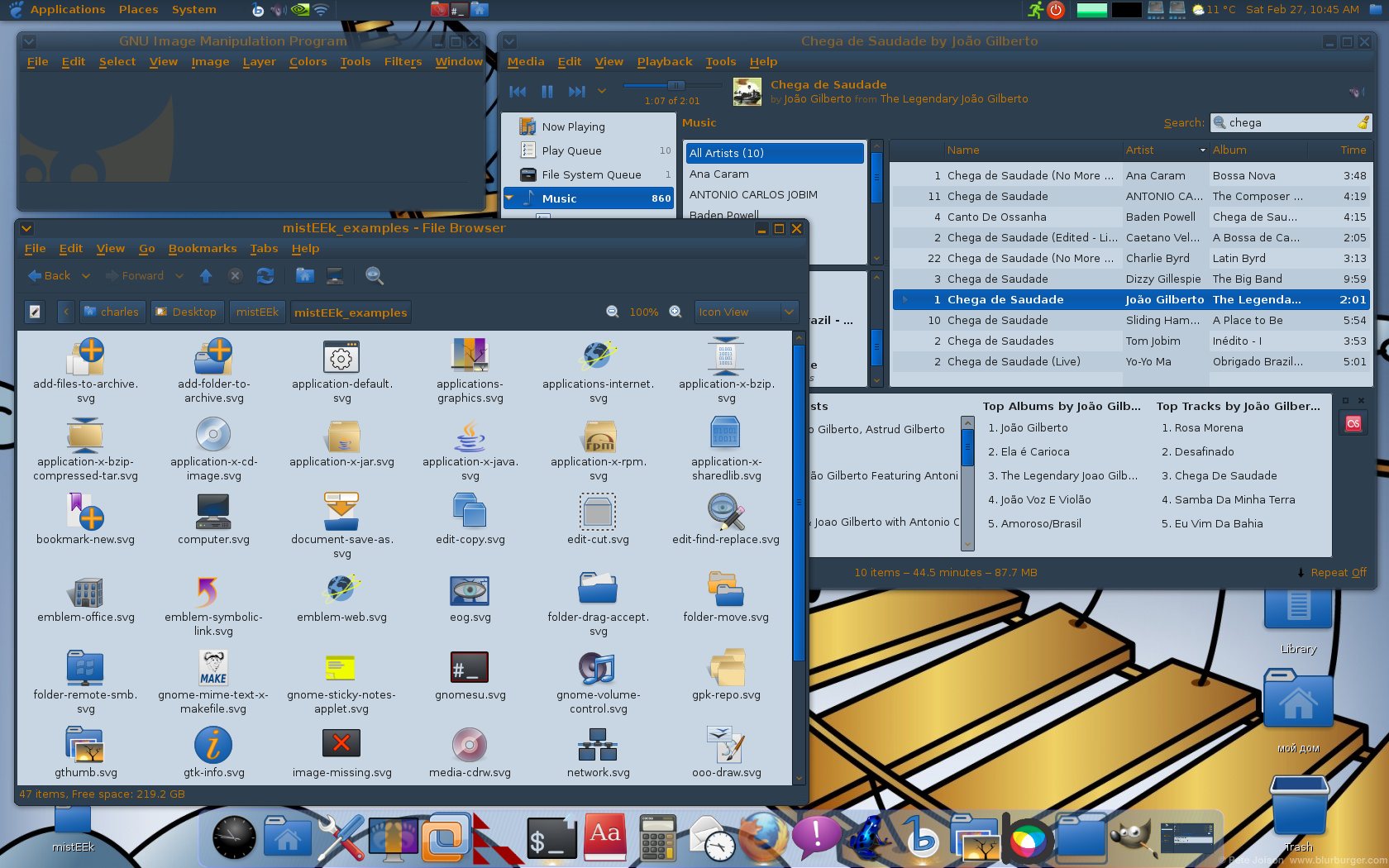Select the image-missing.svg file
The height and width of the screenshot is (868, 1389).
(341, 754)
